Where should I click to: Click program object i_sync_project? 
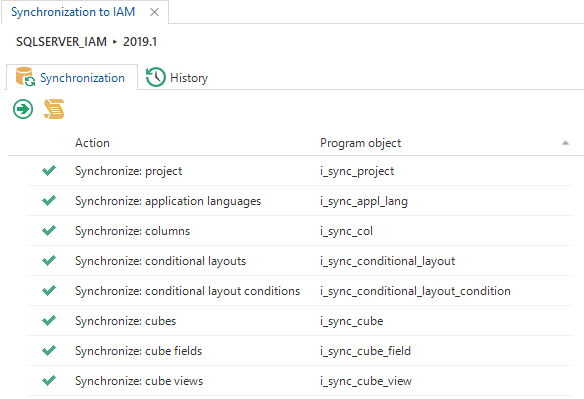click(x=357, y=171)
